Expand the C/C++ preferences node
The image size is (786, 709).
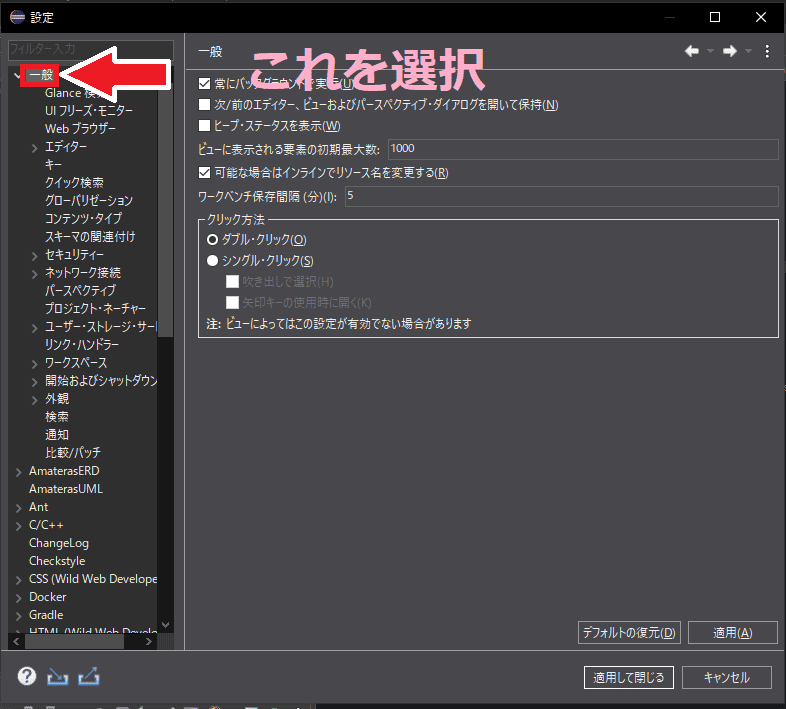point(19,525)
